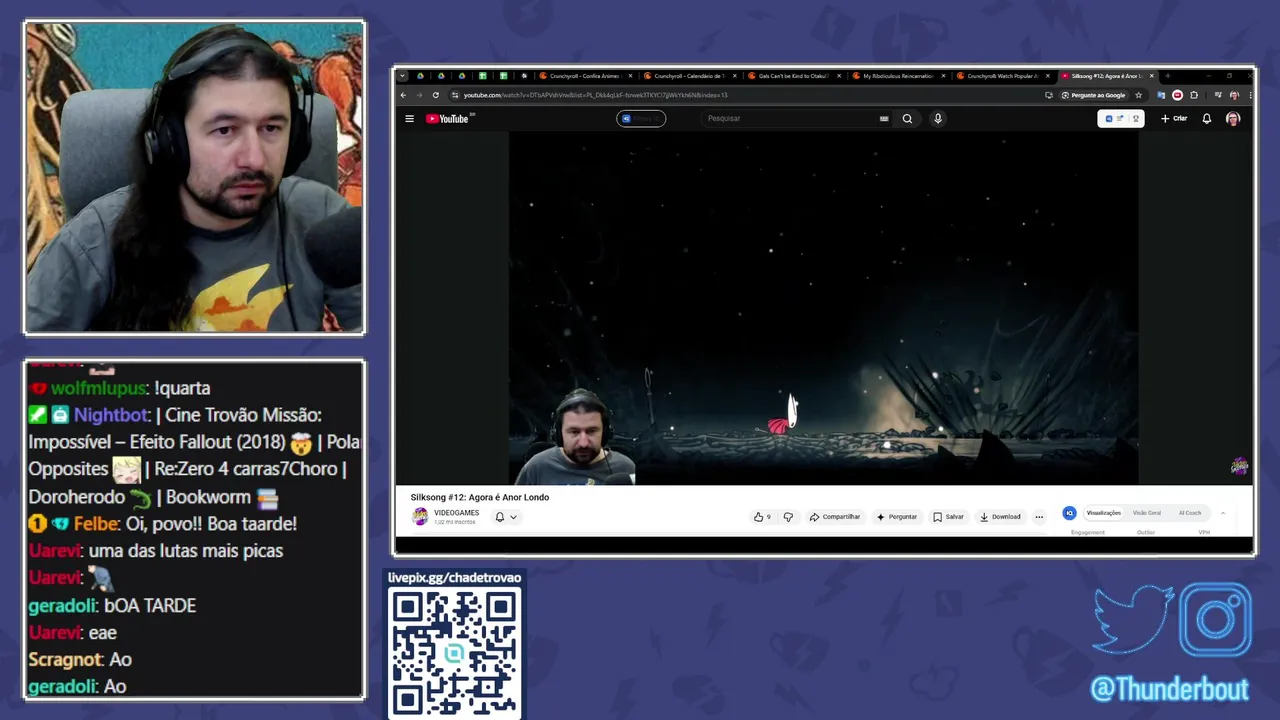Click the Twitter bird icon
This screenshot has height=720, width=1280.
[x=1133, y=621]
